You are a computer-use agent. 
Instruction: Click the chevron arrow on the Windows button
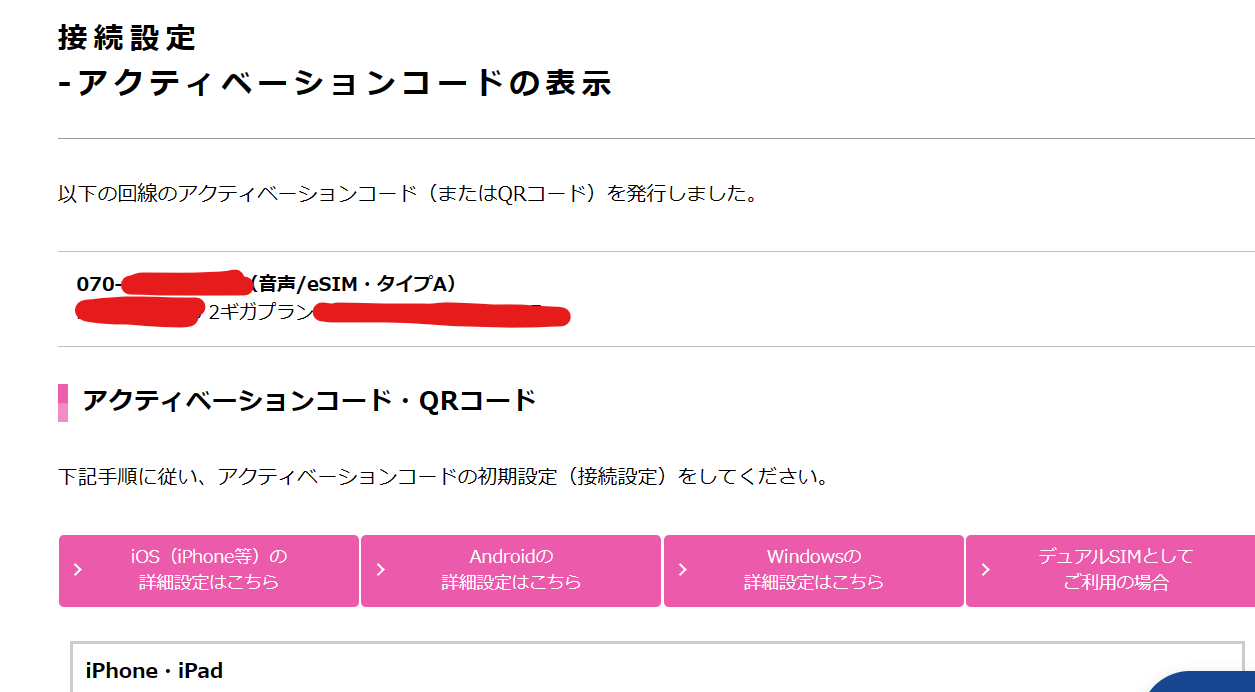pos(683,570)
